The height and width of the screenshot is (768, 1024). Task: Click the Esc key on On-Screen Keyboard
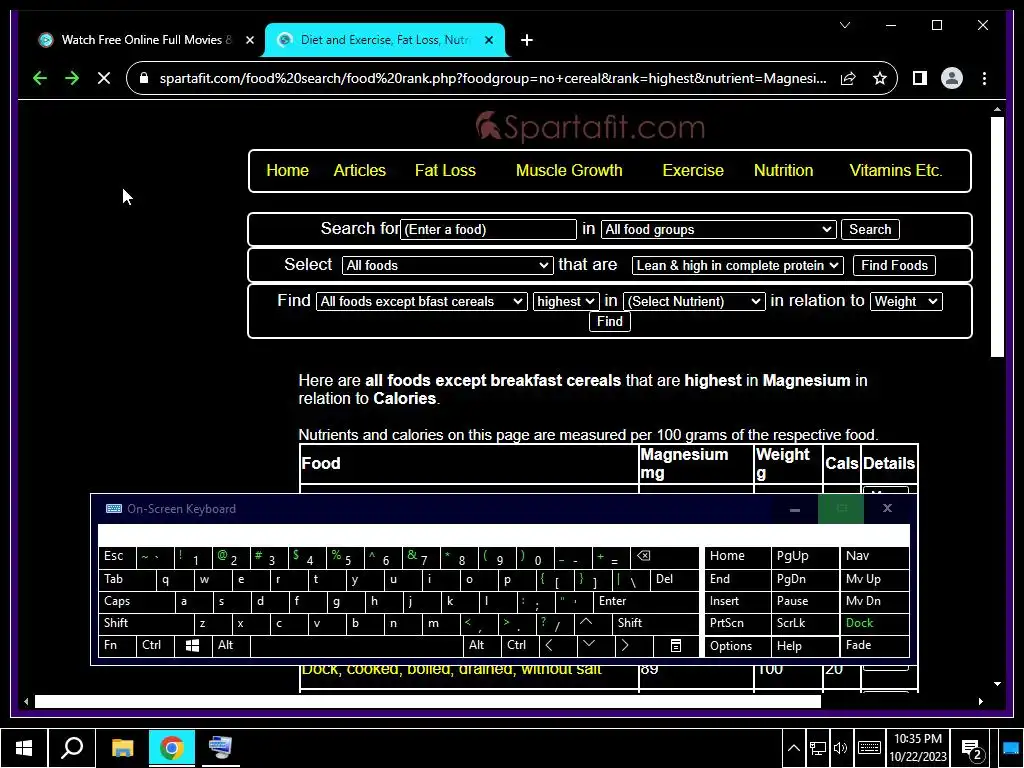pos(116,556)
